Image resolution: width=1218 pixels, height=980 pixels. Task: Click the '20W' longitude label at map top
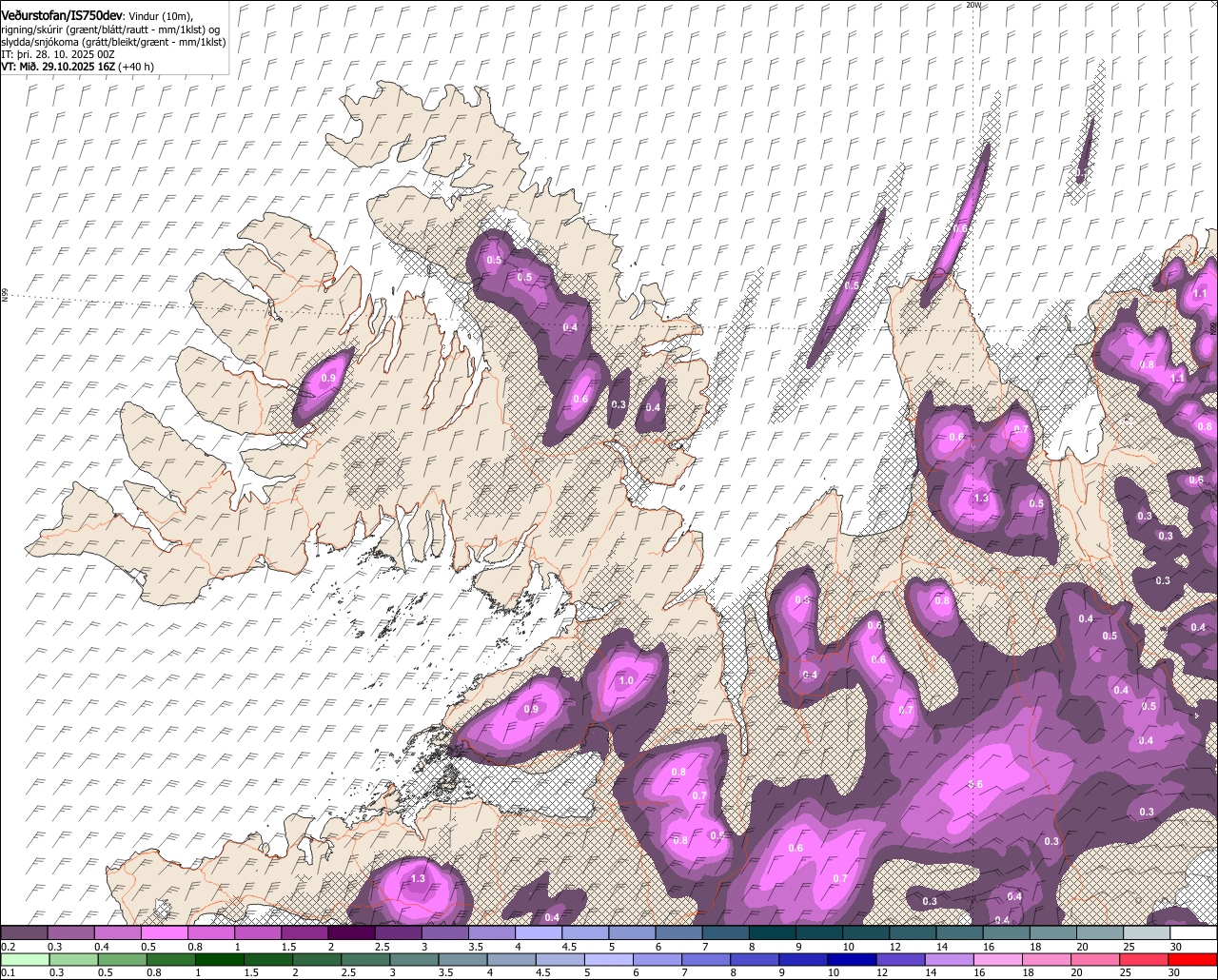(972, 5)
